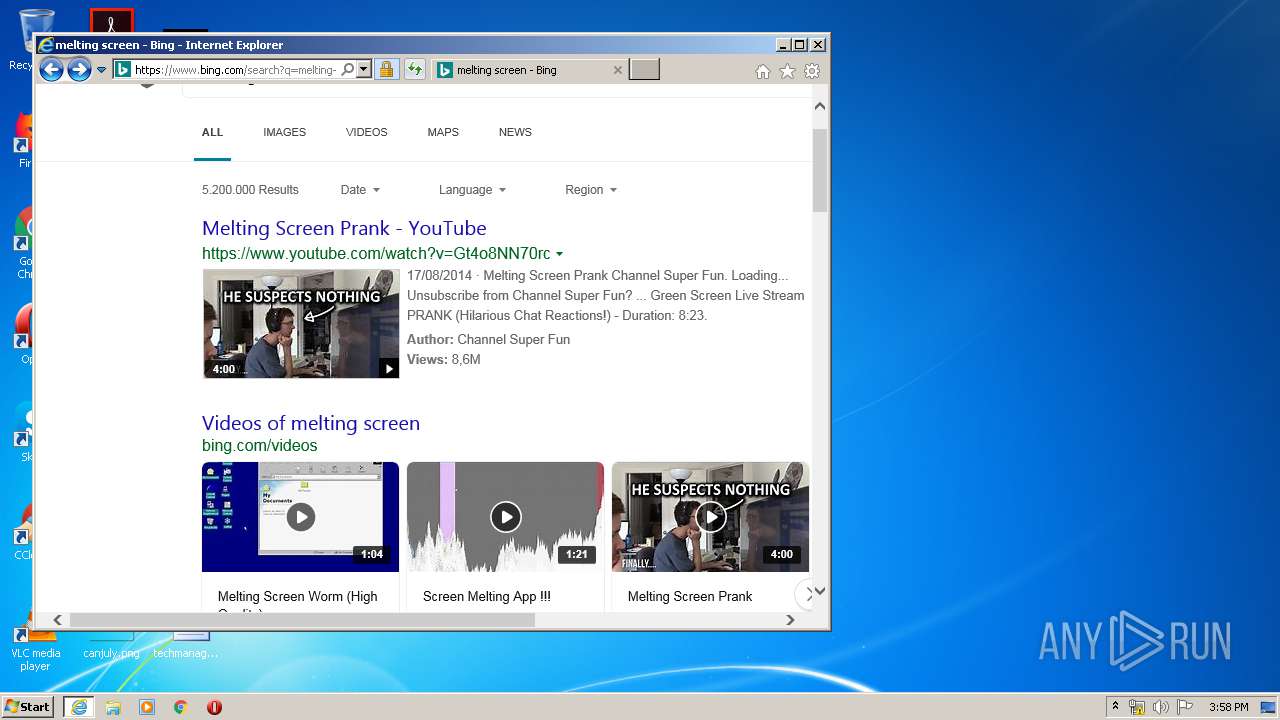The width and height of the screenshot is (1280, 720).
Task: Click the network tray icon
Action: coord(1137,707)
